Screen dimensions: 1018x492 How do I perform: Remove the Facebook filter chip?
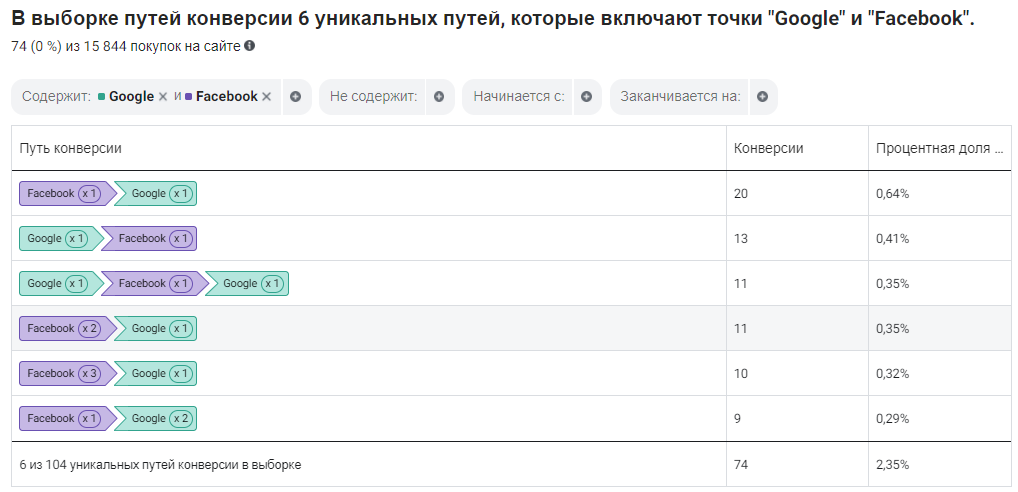[266, 97]
